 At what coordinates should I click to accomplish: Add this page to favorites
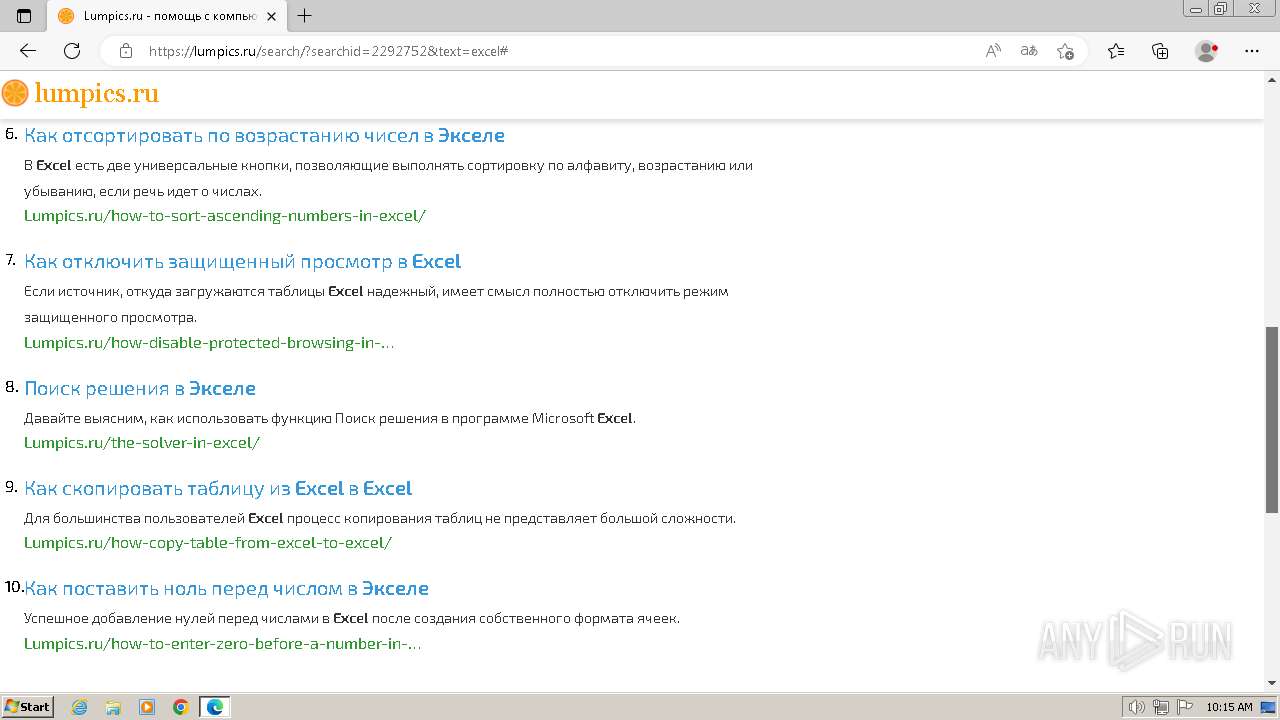1065,51
